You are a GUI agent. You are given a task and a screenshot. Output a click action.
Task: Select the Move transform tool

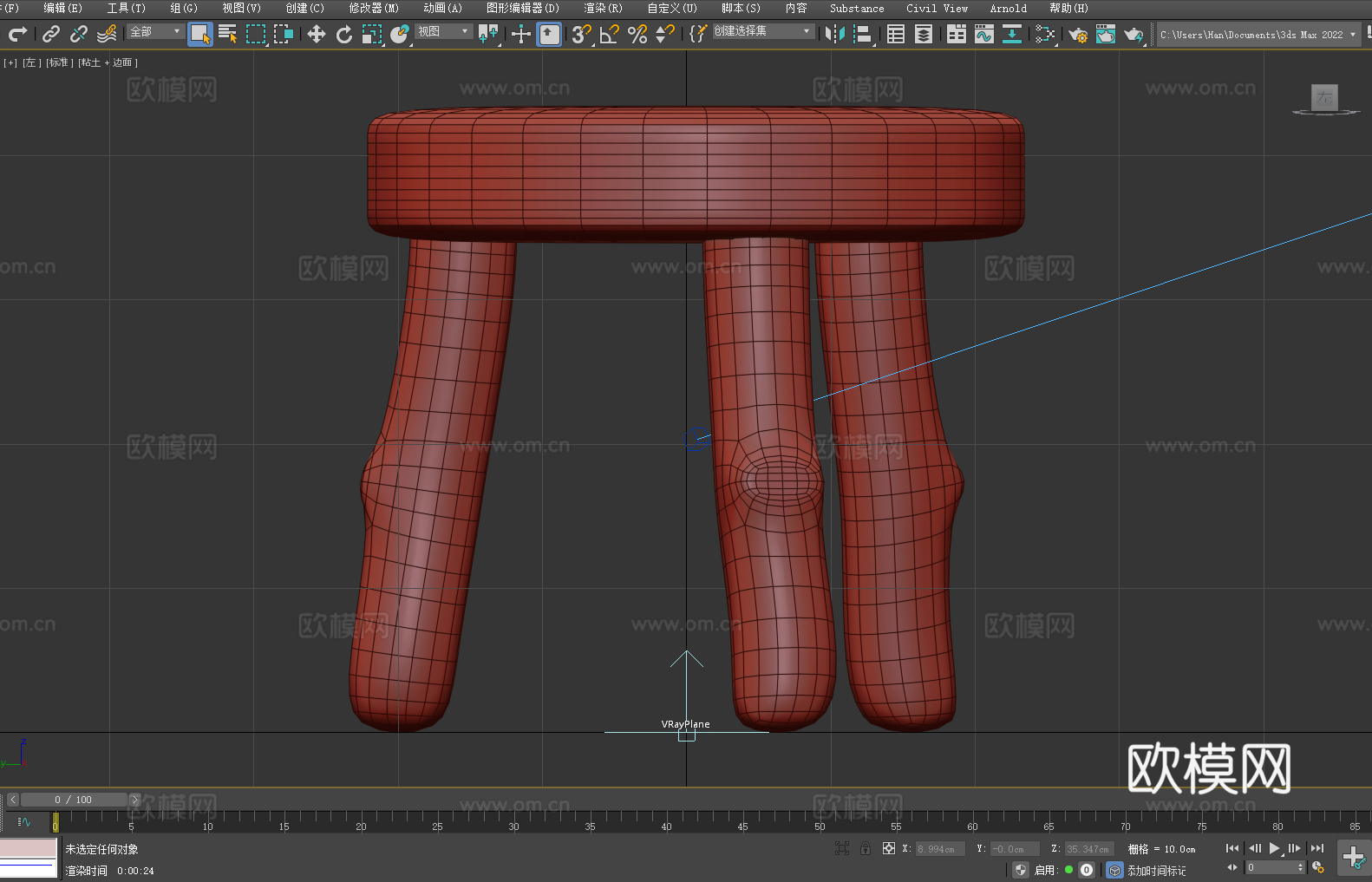(317, 34)
